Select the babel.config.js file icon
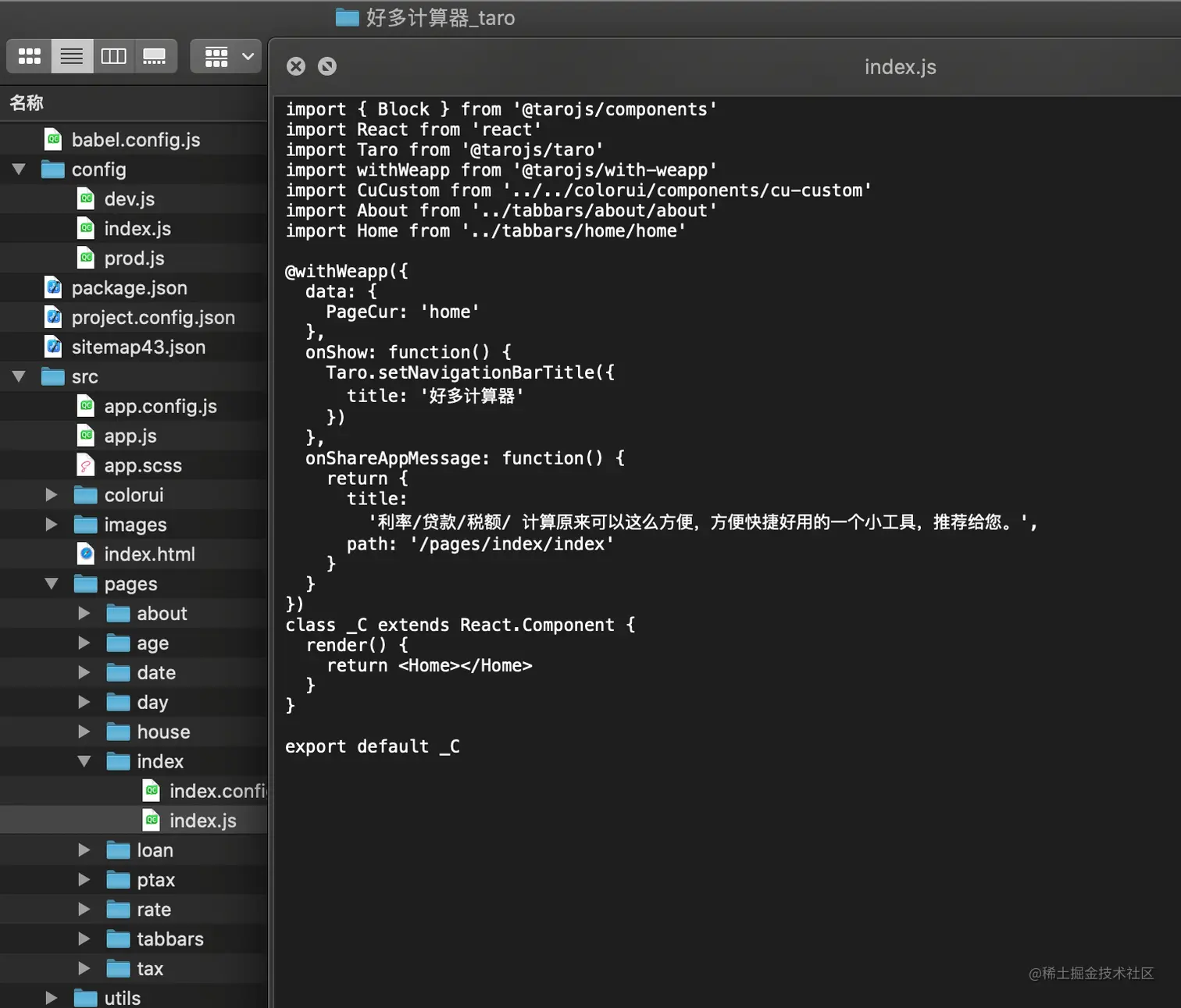This screenshot has width=1181, height=1008. click(x=53, y=140)
